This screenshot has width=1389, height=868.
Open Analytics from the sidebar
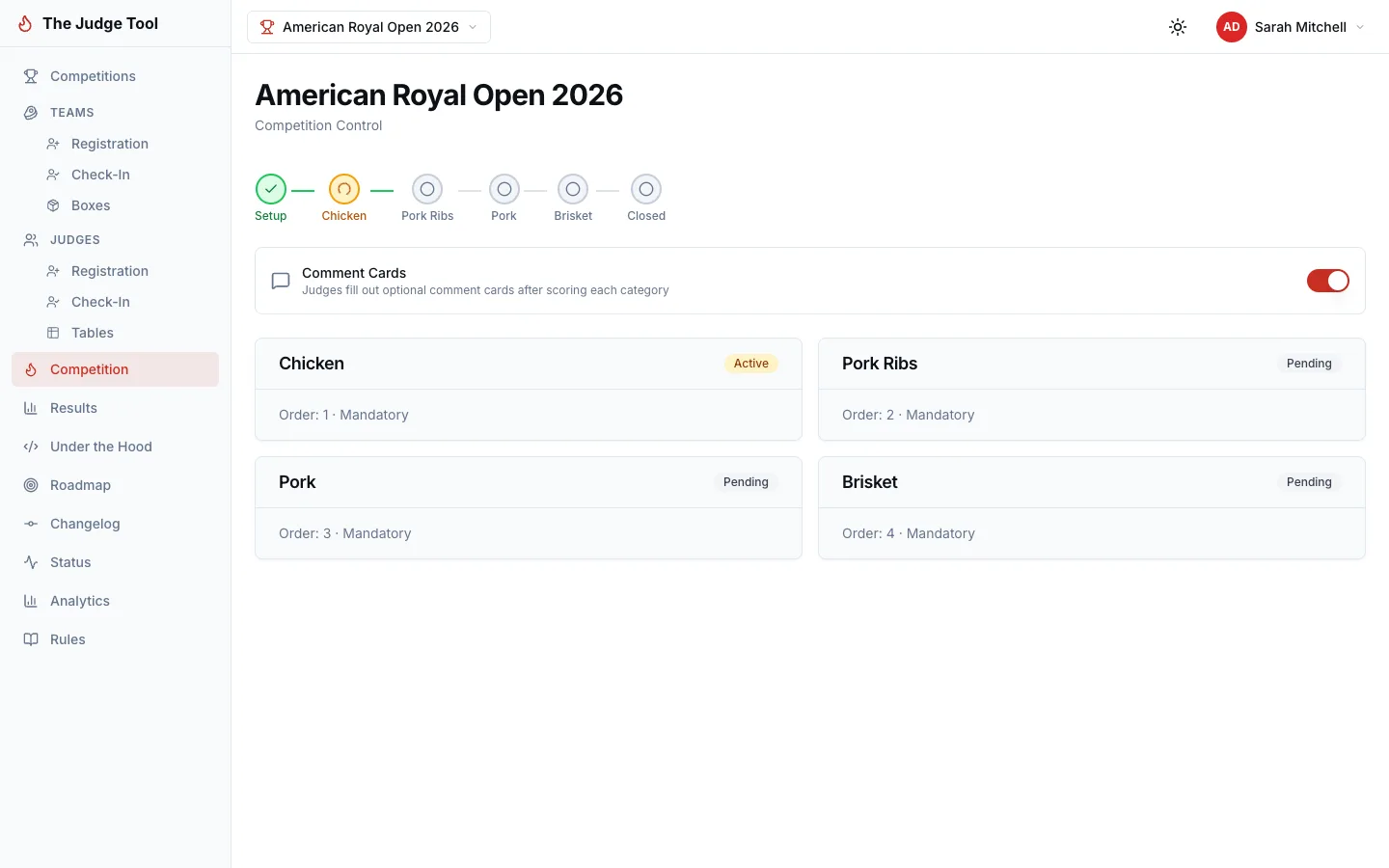click(79, 601)
